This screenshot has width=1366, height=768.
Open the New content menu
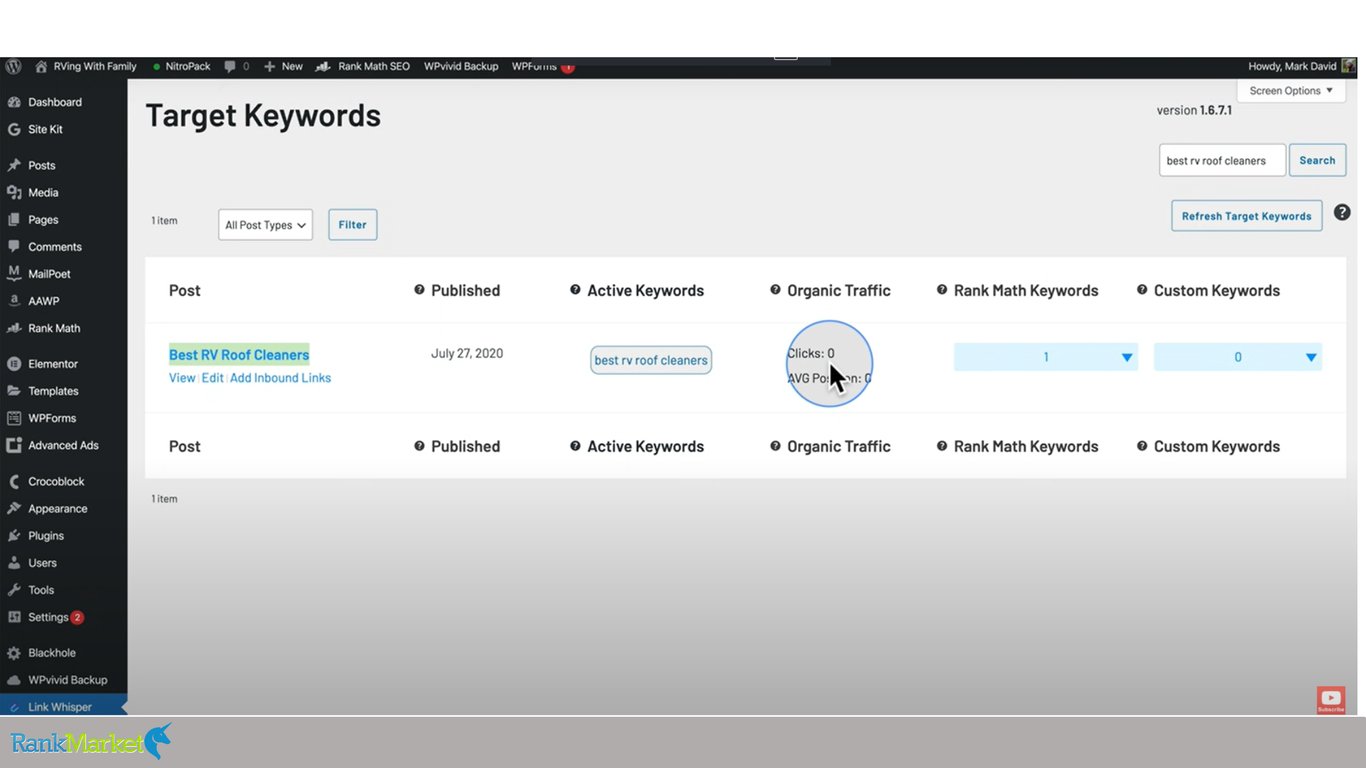coord(283,67)
